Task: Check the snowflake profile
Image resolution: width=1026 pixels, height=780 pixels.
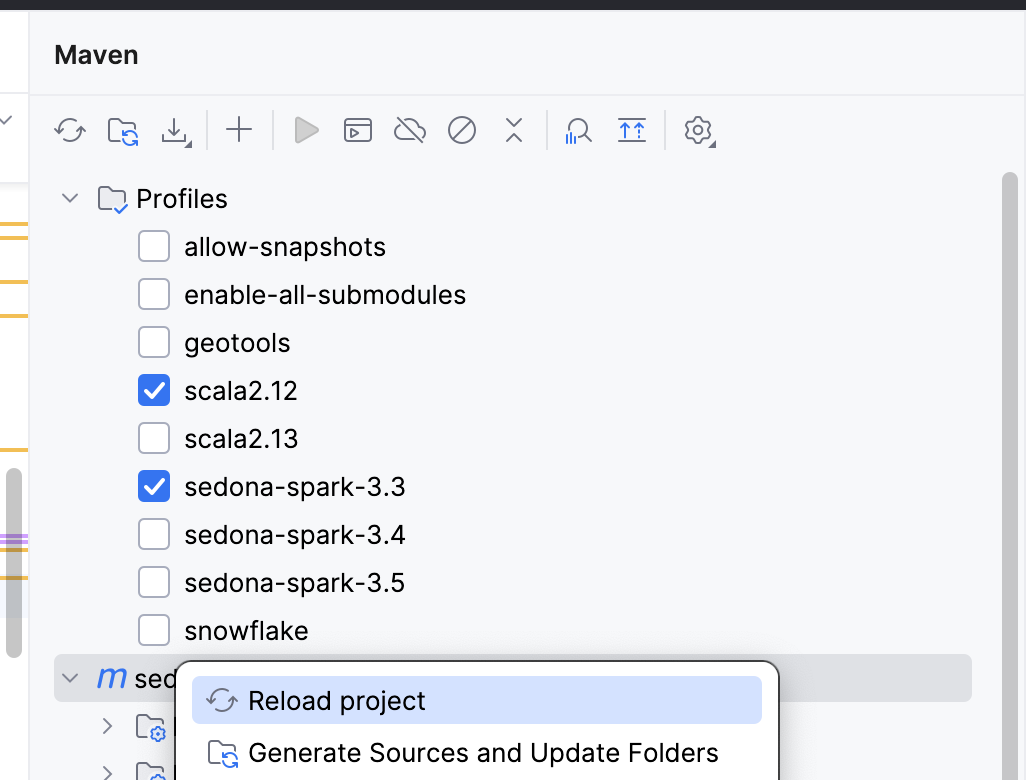Action: (x=154, y=630)
